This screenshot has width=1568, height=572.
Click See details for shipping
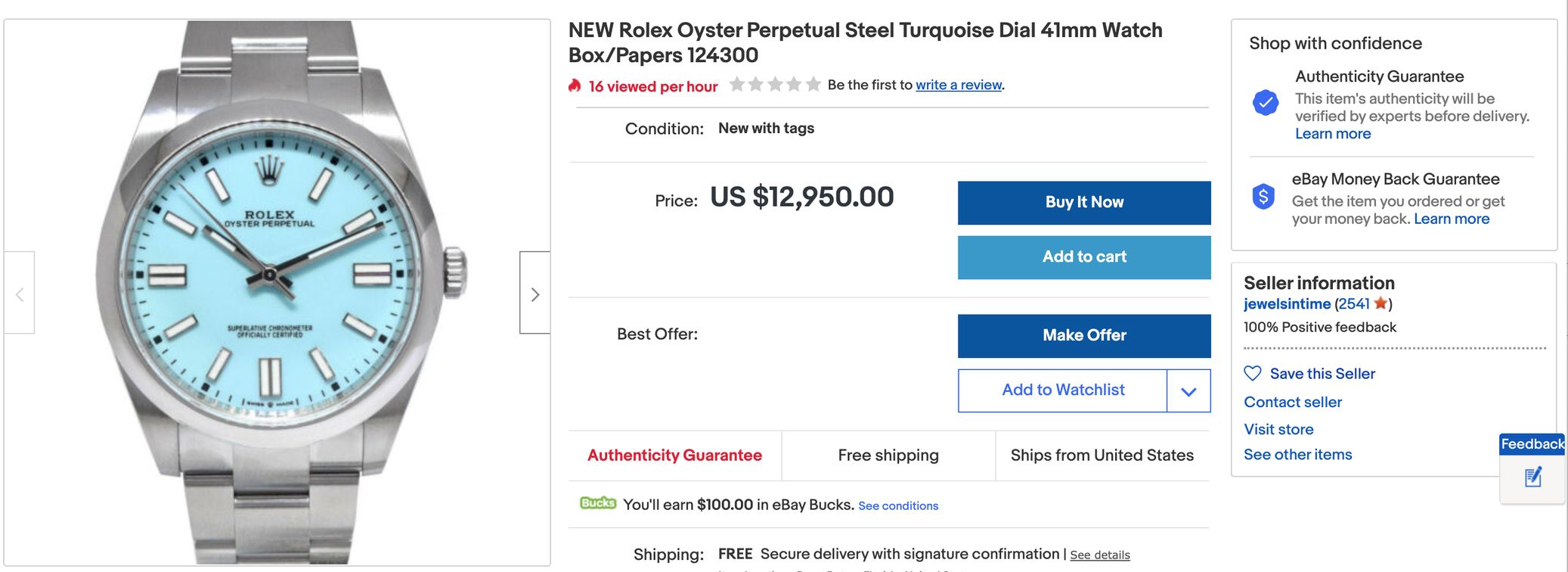tap(1099, 555)
